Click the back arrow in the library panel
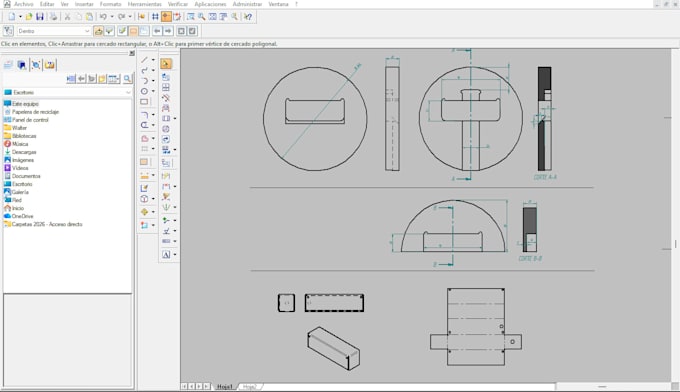The image size is (680, 392). click(81, 78)
